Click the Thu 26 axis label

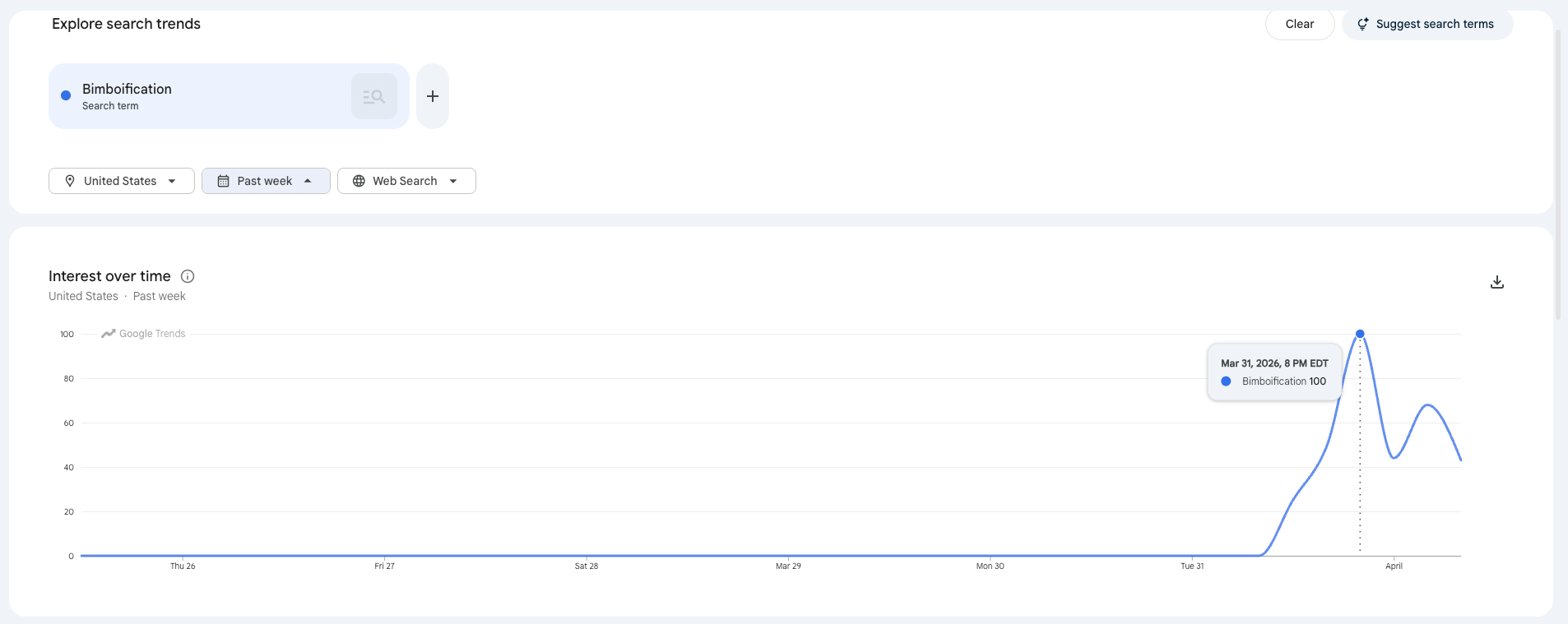click(183, 566)
